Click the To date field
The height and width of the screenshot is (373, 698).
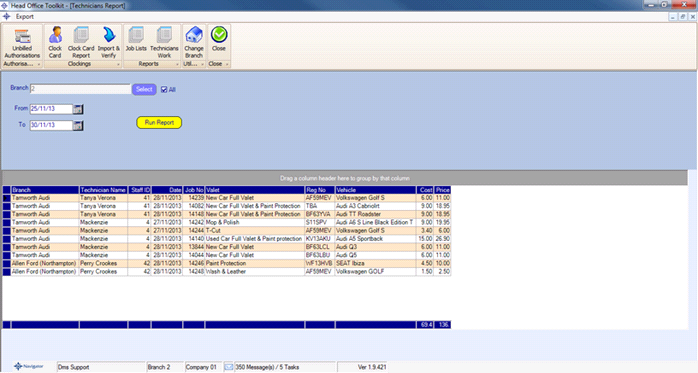[x=51, y=125]
